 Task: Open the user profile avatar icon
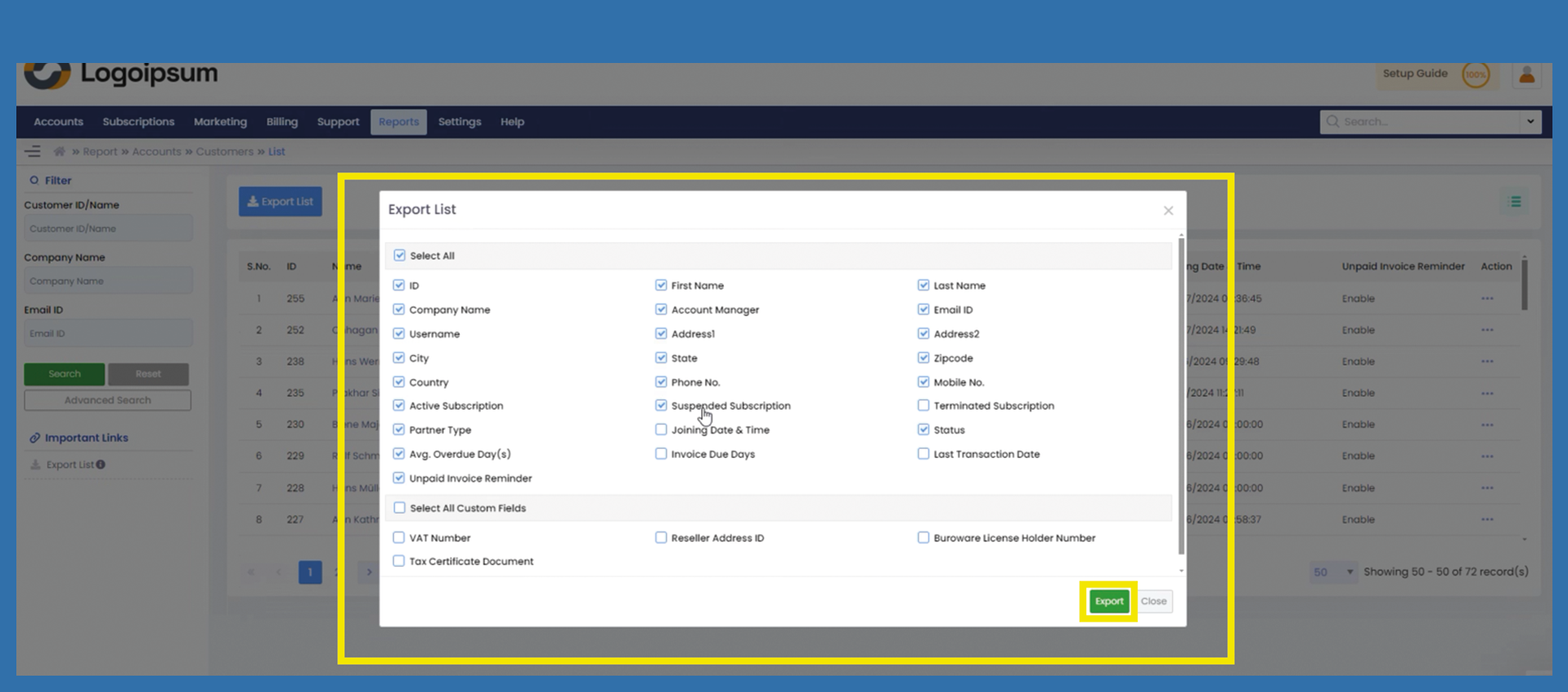[1526, 75]
